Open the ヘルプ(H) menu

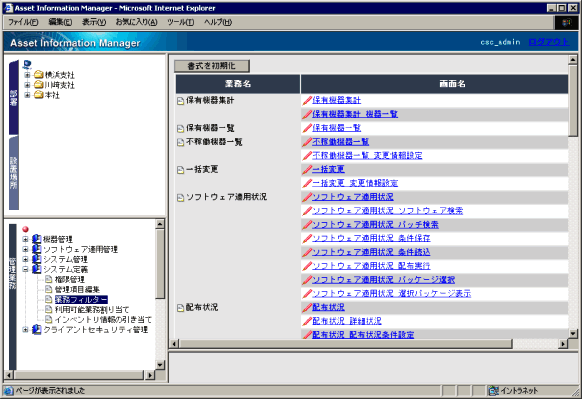click(218, 22)
